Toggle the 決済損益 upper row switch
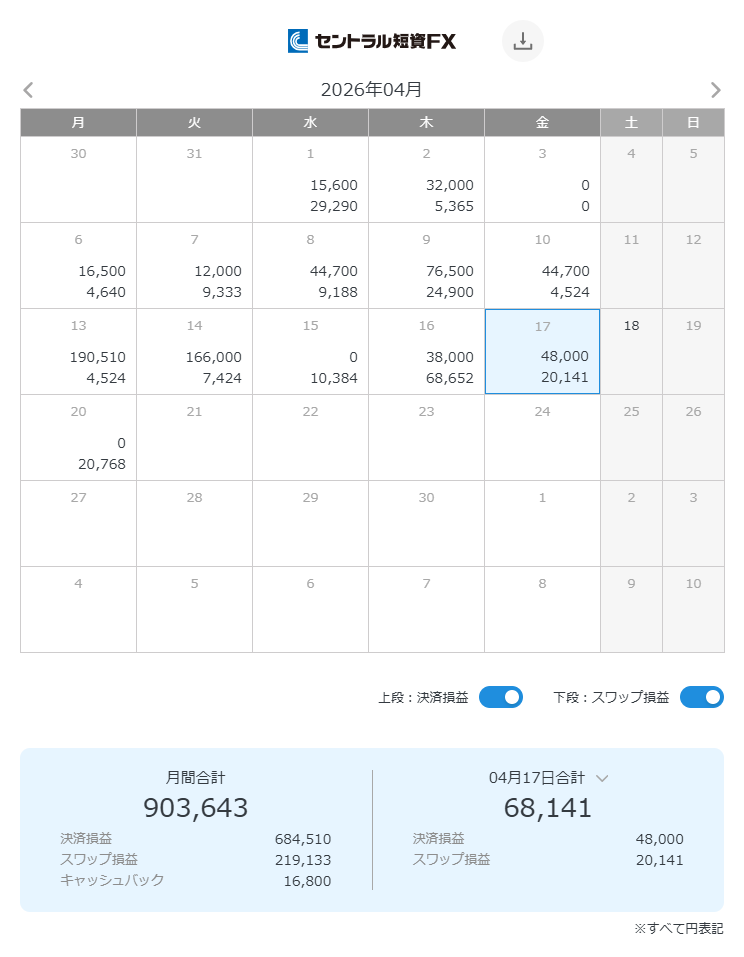The image size is (744, 957). pos(500,697)
